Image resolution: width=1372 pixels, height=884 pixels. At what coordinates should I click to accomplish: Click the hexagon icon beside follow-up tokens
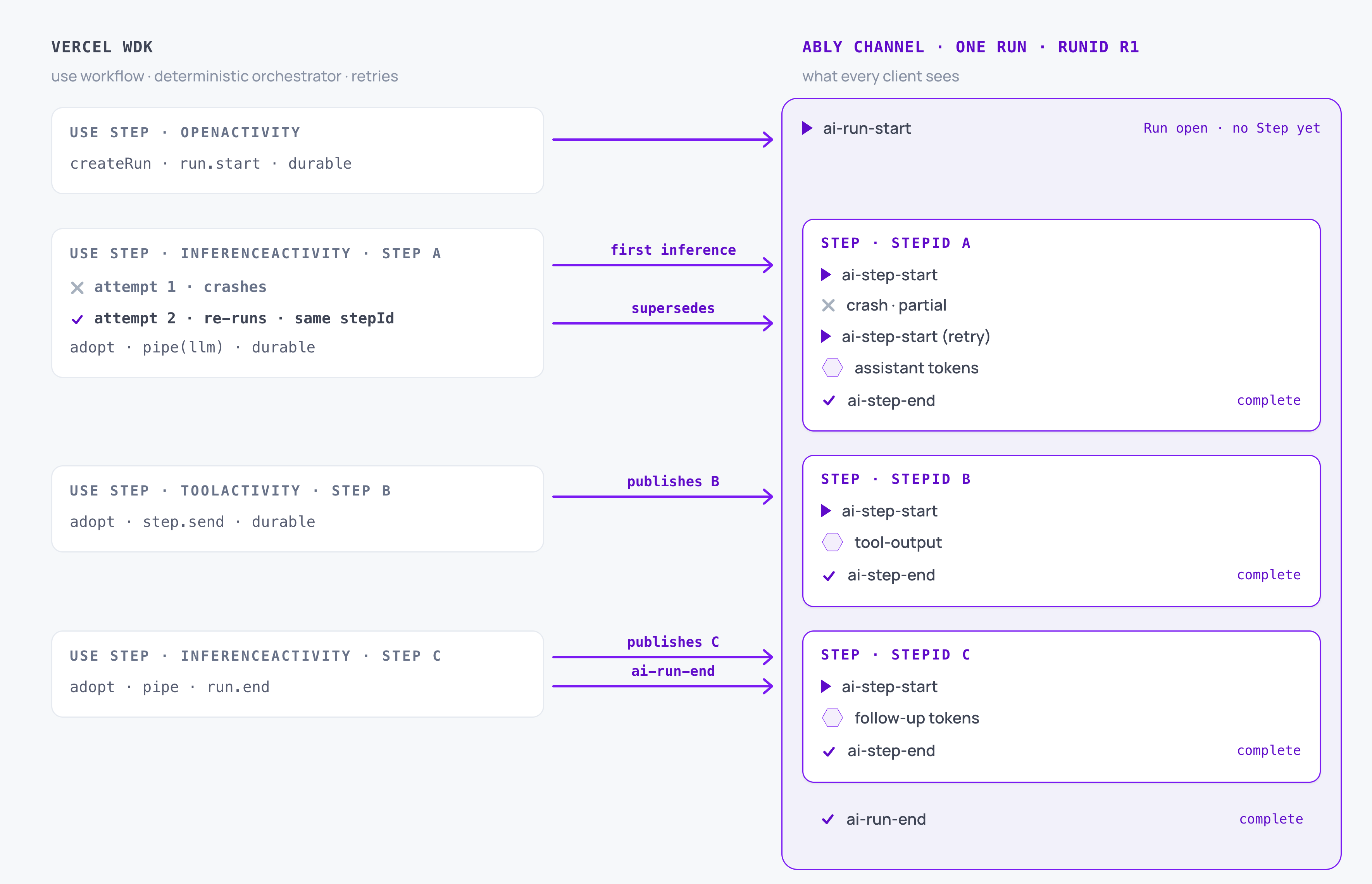pyautogui.click(x=832, y=718)
